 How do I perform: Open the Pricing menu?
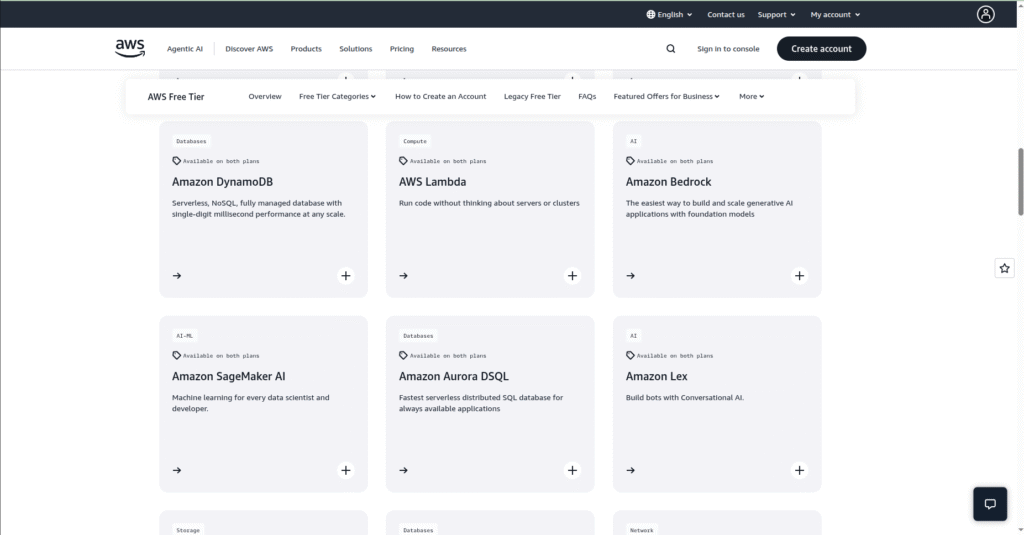coord(402,49)
